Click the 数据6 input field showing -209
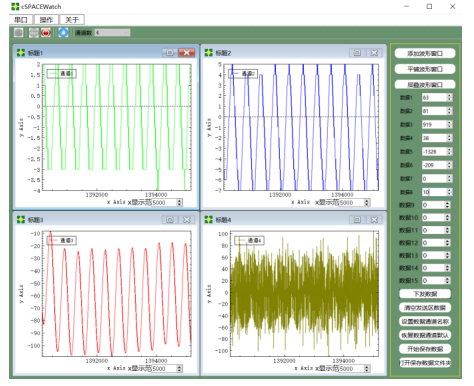474x386 pixels. click(x=434, y=165)
